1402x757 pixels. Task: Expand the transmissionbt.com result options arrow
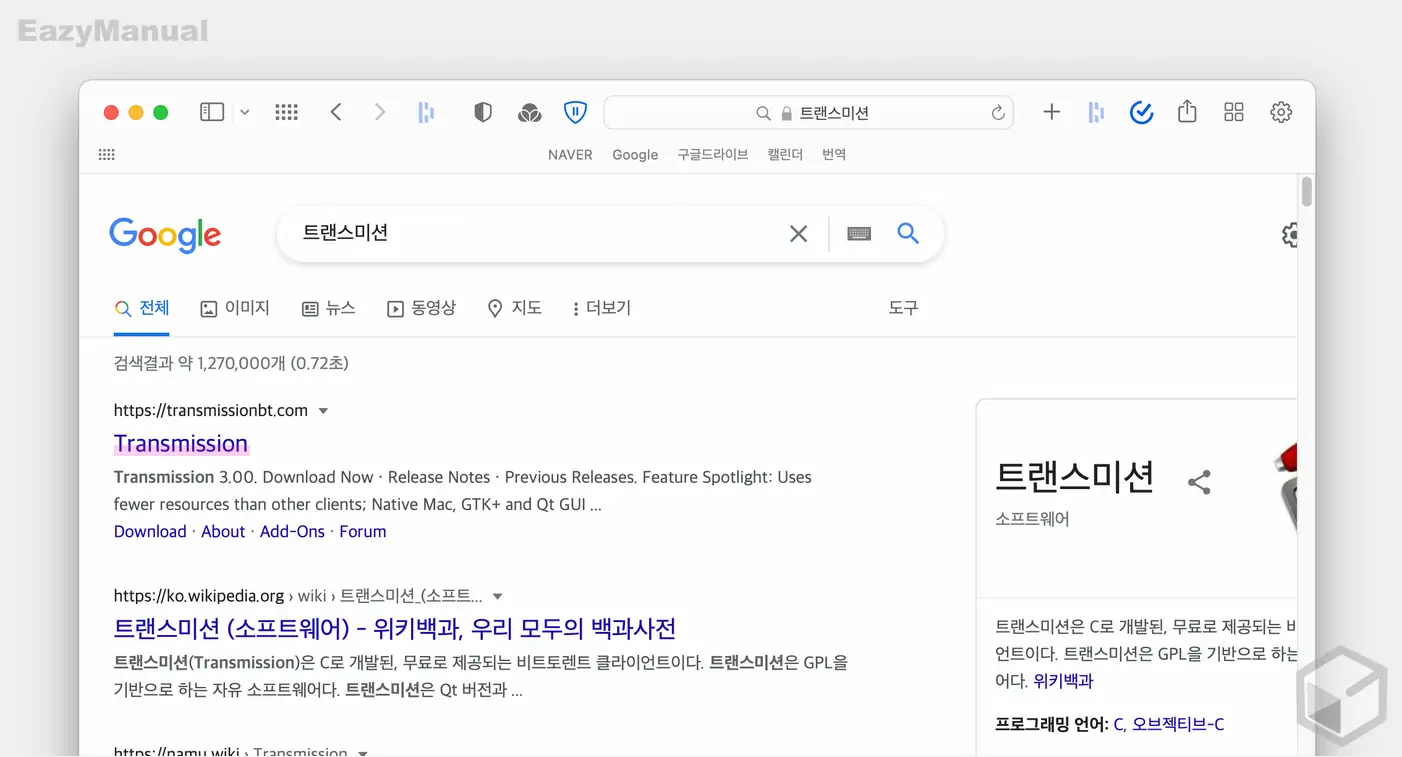point(323,410)
